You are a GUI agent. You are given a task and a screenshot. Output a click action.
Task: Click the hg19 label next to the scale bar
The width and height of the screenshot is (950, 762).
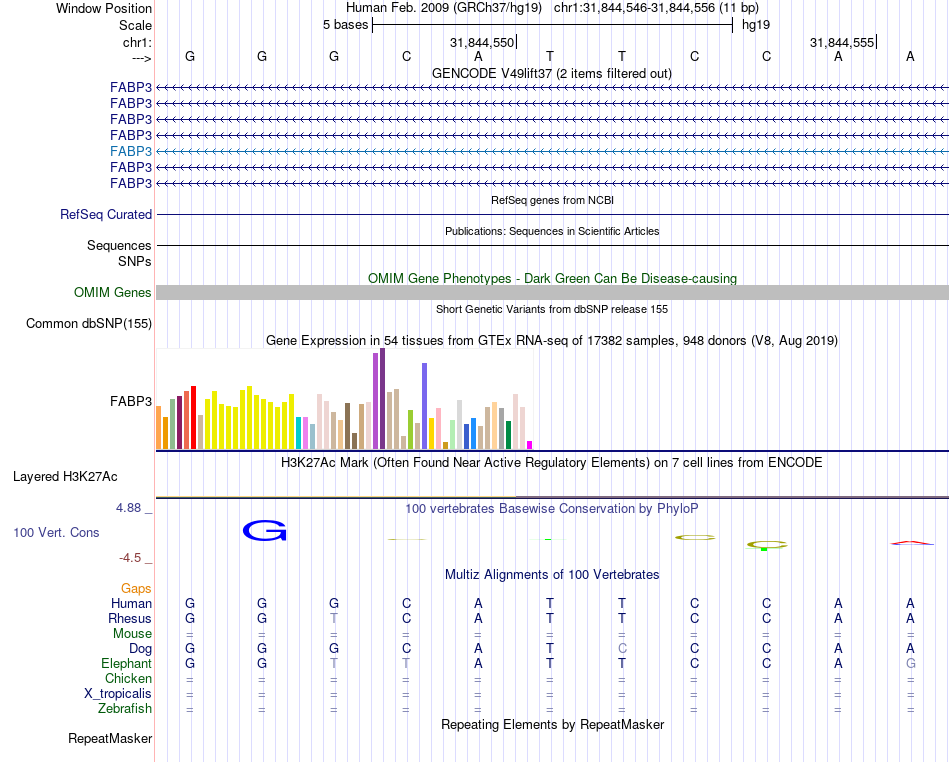tap(756, 25)
